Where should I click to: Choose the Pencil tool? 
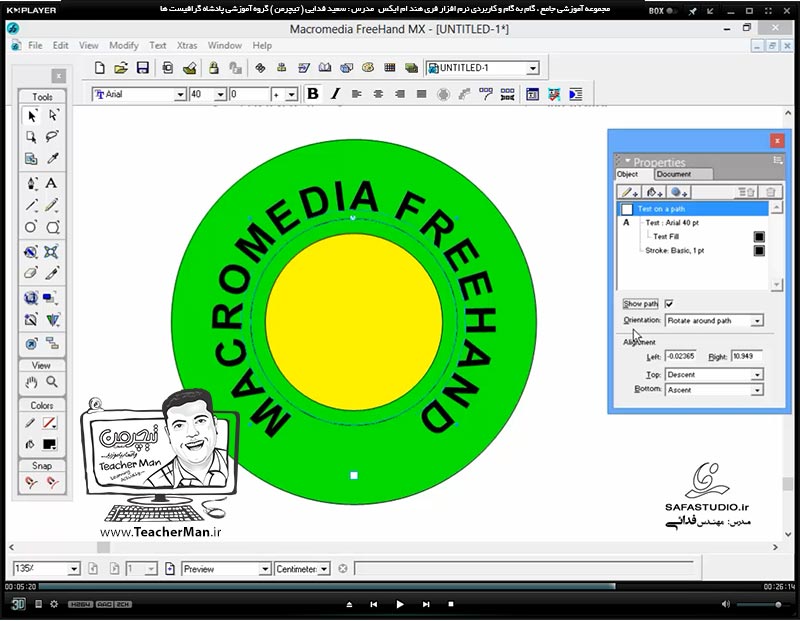coord(52,205)
